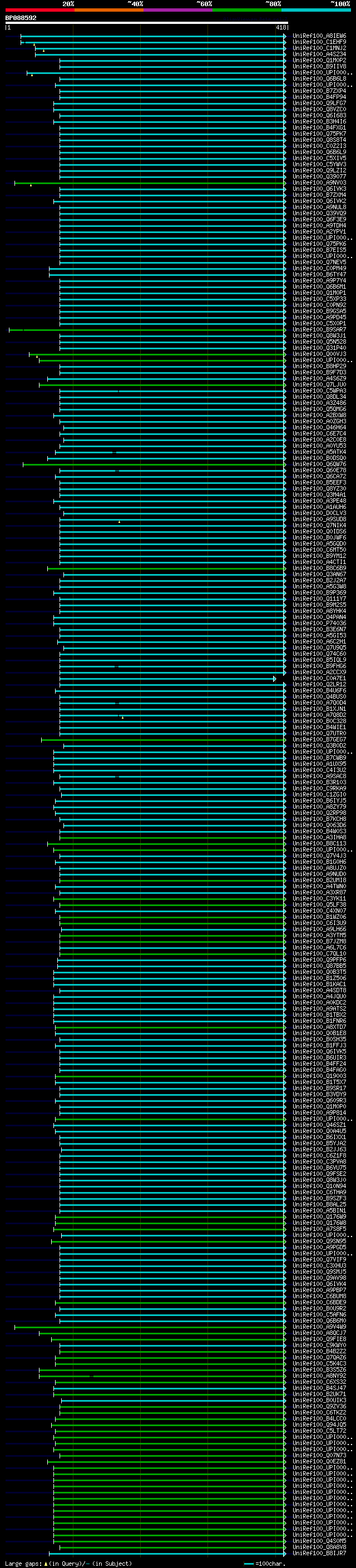The image size is (356, 1568).
Task: Open hit UniRef100_A3Z486
Action: (x=319, y=403)
